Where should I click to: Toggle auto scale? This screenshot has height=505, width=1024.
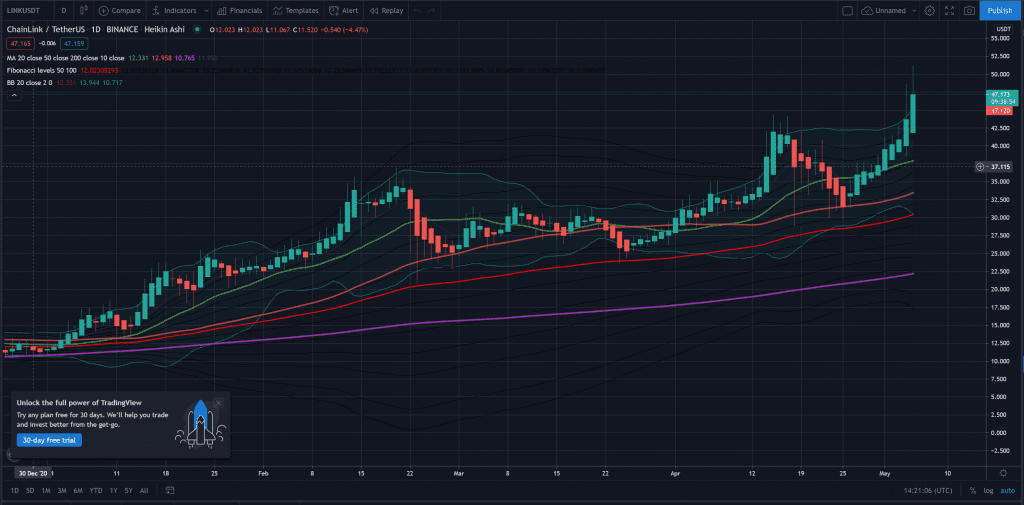tap(1008, 491)
